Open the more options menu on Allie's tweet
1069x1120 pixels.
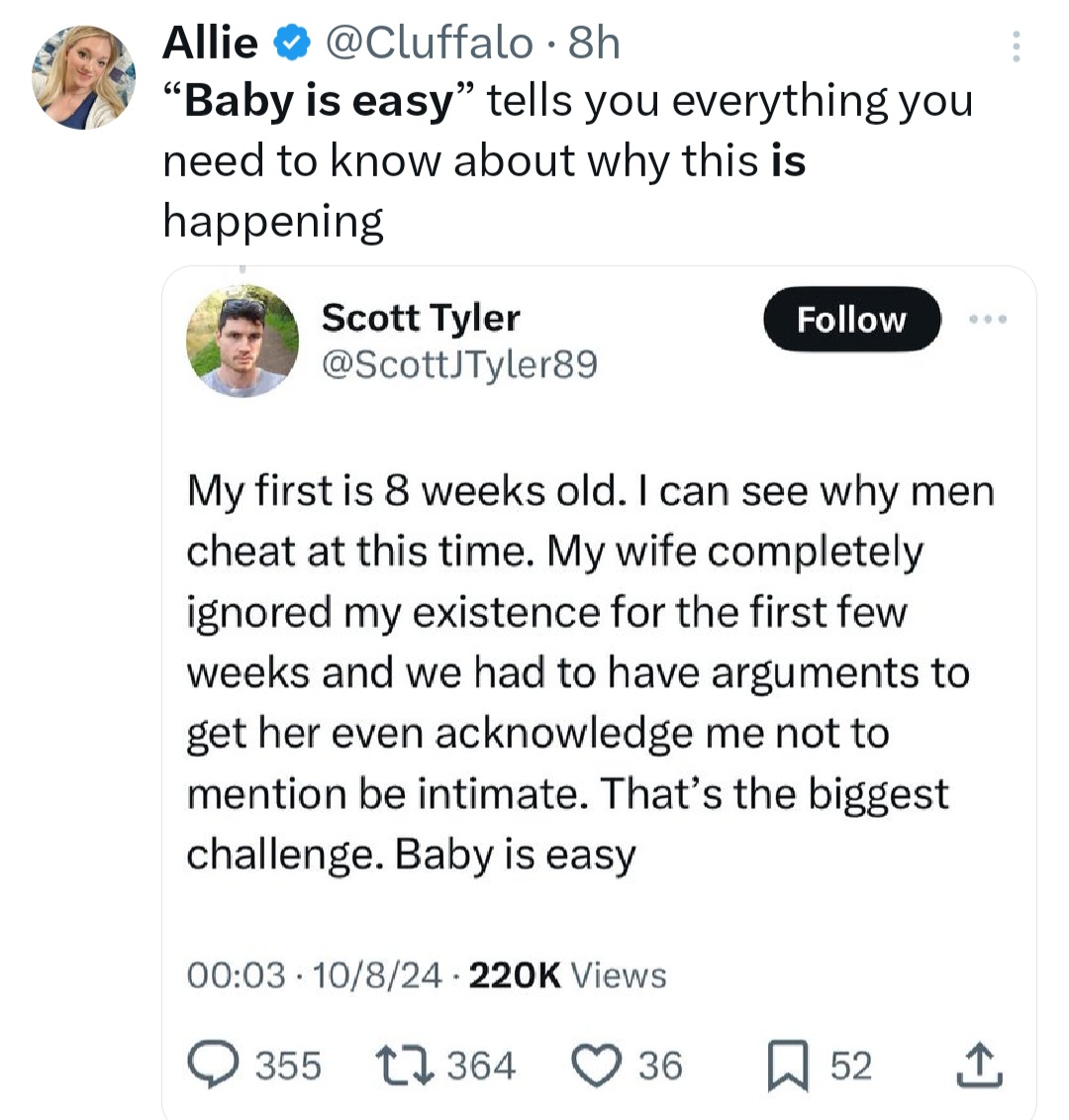point(1017,46)
